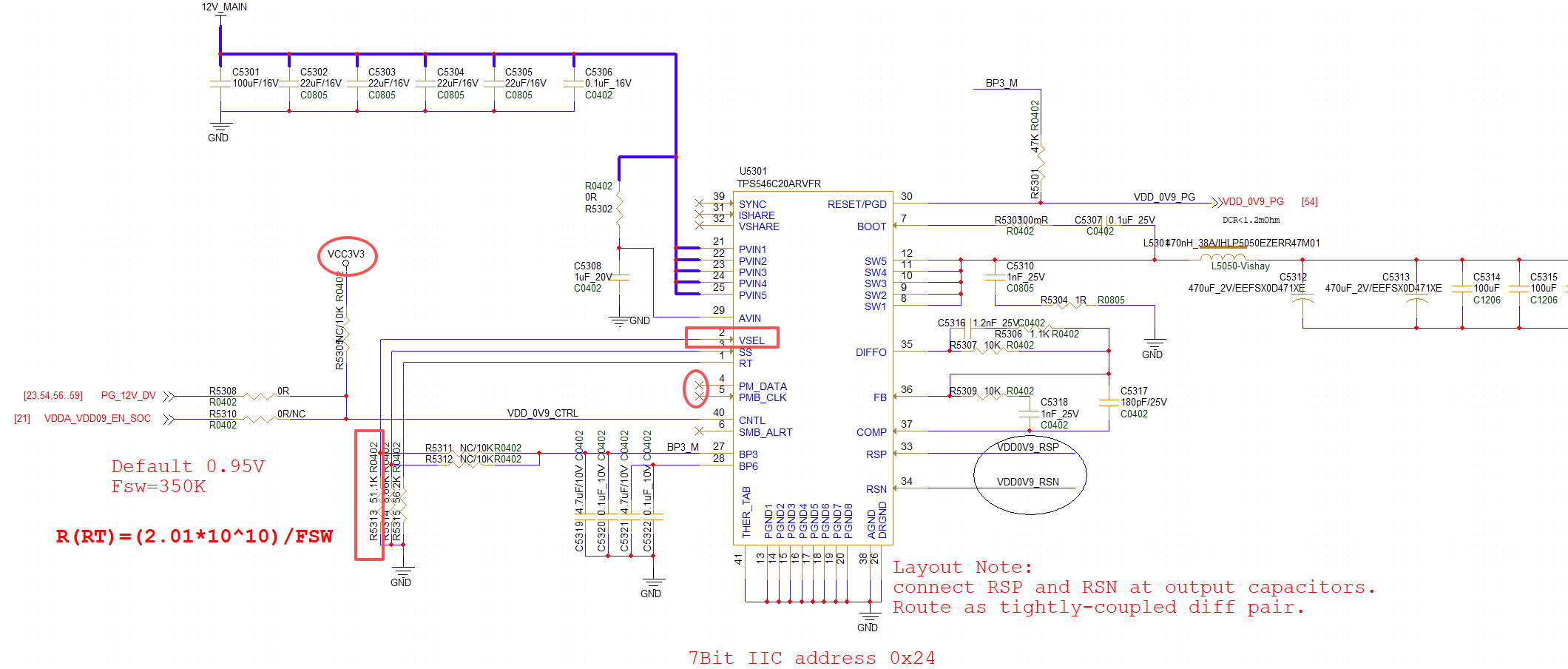This screenshot has height=669, width=1568.
Task: Click the R(RT) formula annotation
Action: (194, 537)
